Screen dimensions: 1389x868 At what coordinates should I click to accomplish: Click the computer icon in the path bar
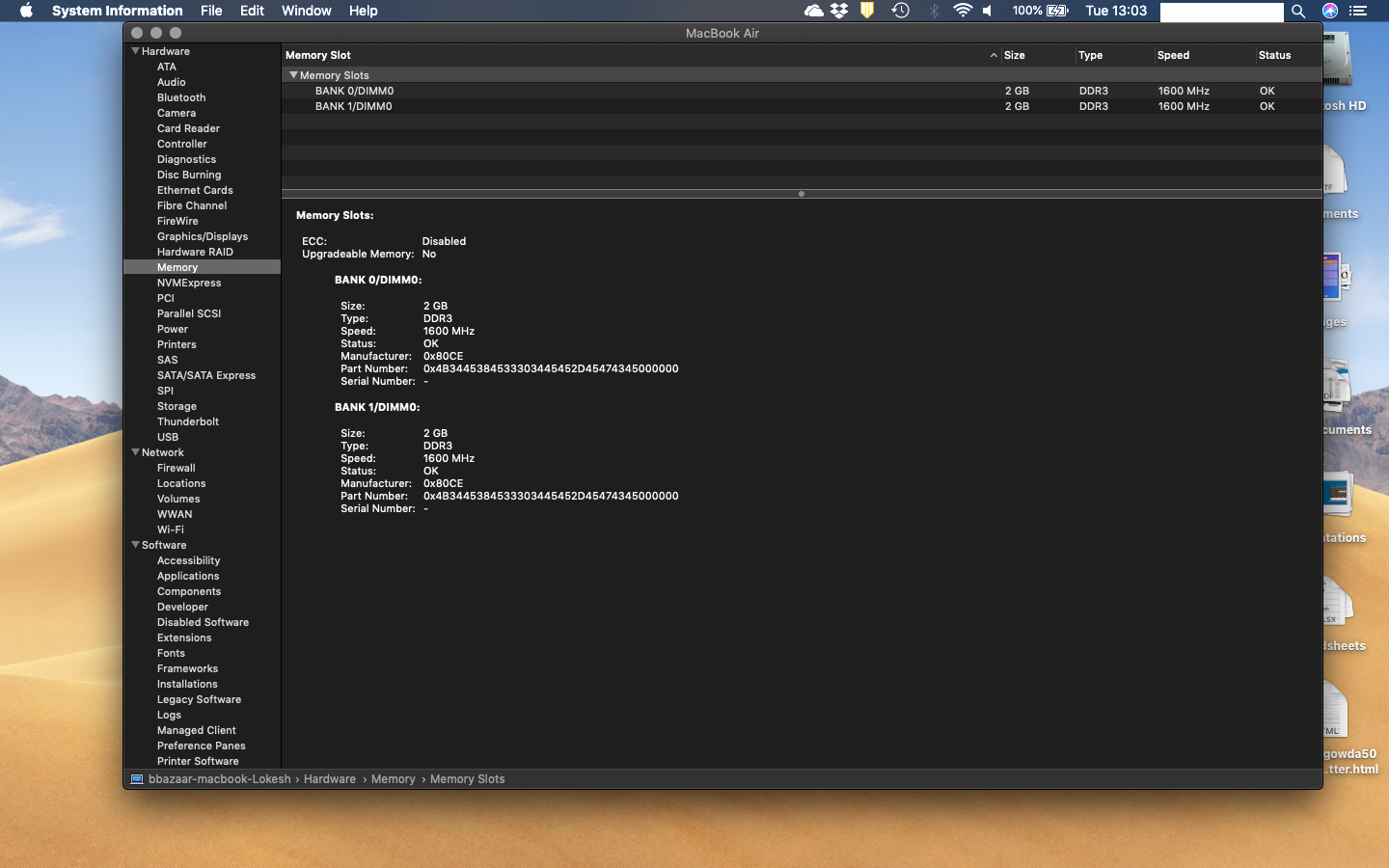click(137, 779)
